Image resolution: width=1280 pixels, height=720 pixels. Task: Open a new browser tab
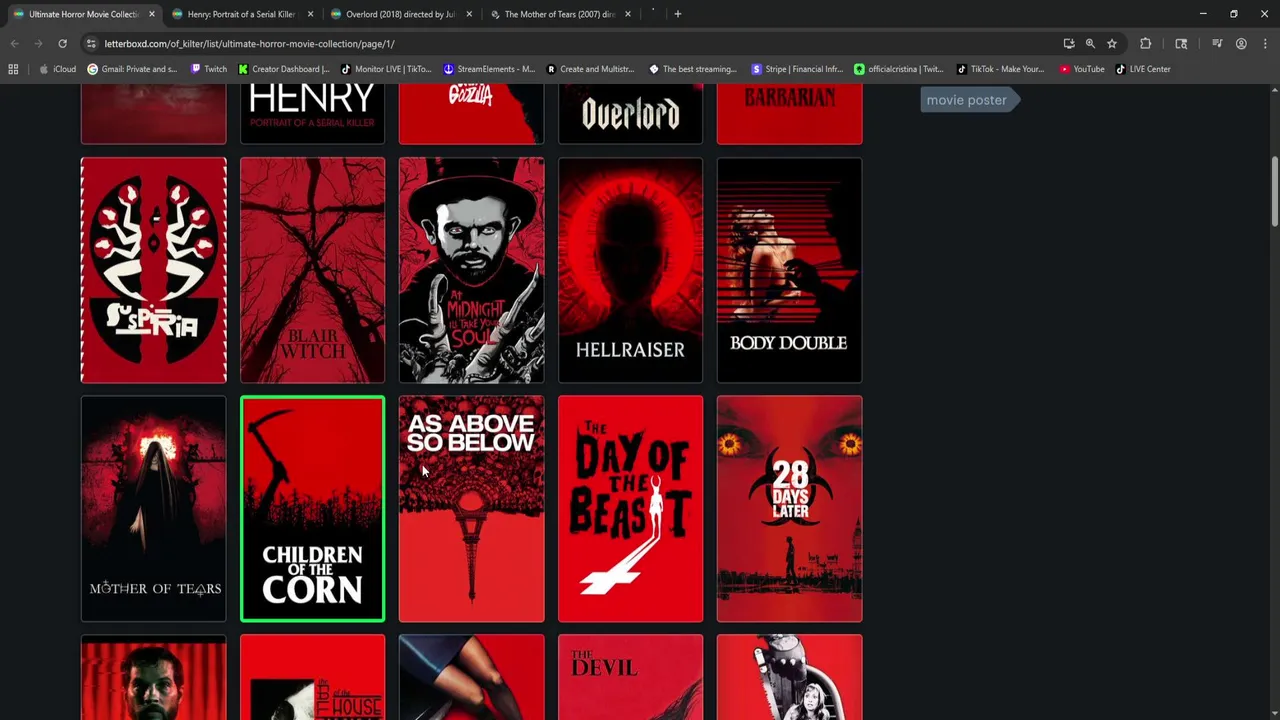coord(677,14)
